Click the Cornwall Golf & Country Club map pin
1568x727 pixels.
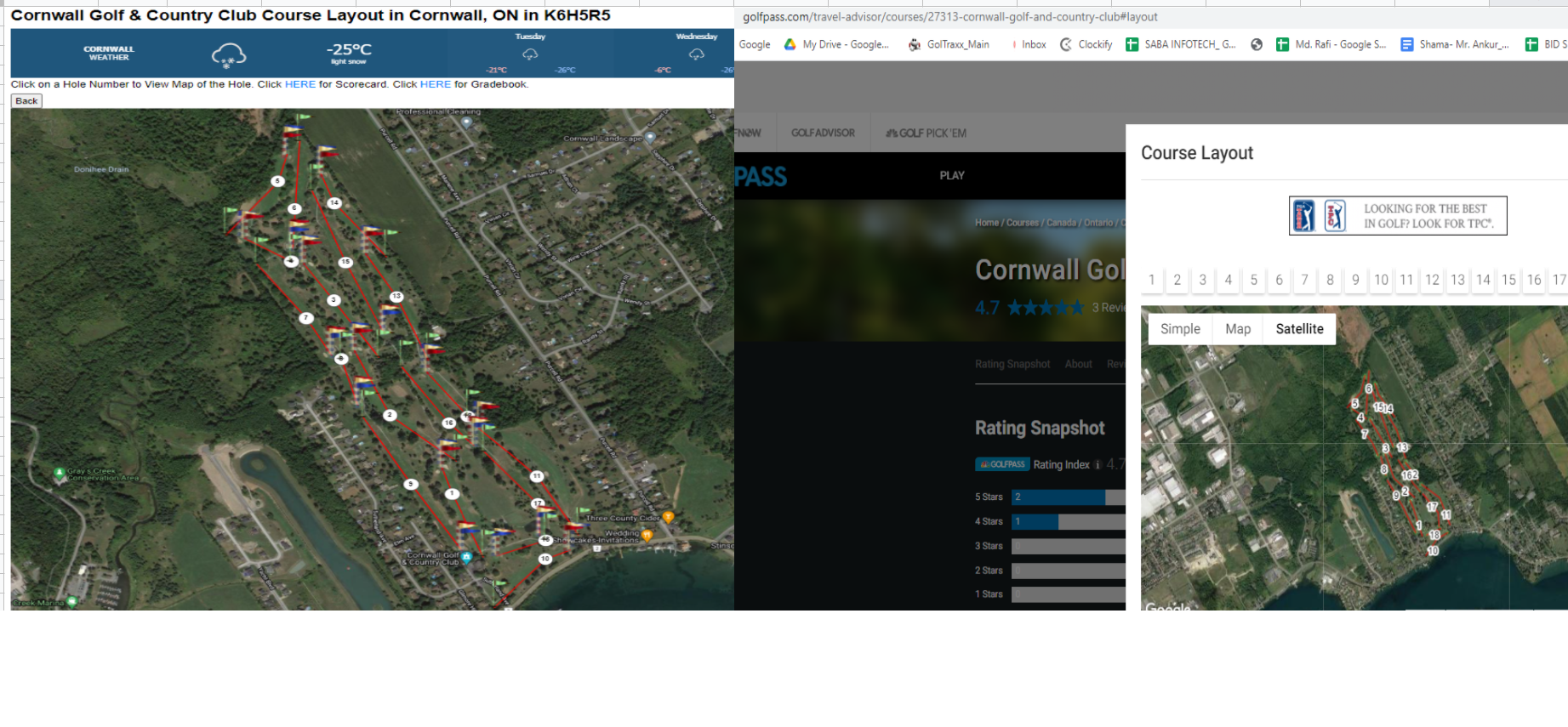coord(466,557)
